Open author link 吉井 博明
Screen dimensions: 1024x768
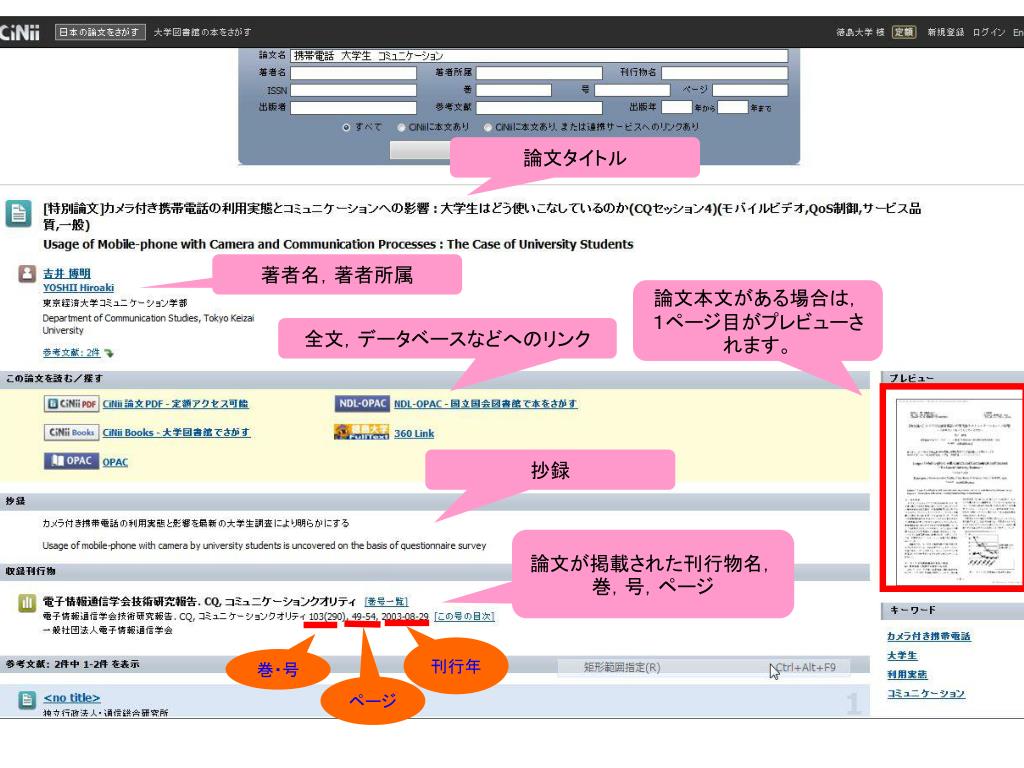pyautogui.click(x=67, y=274)
